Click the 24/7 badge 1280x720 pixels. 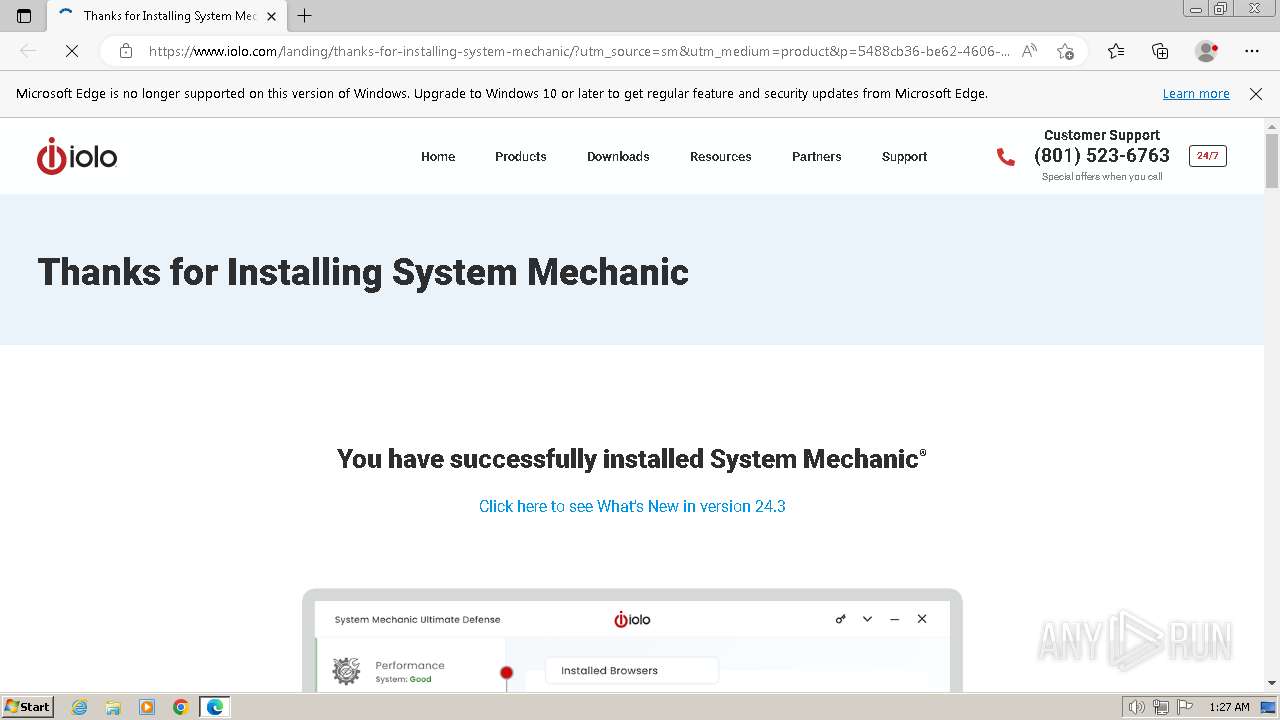[1207, 156]
